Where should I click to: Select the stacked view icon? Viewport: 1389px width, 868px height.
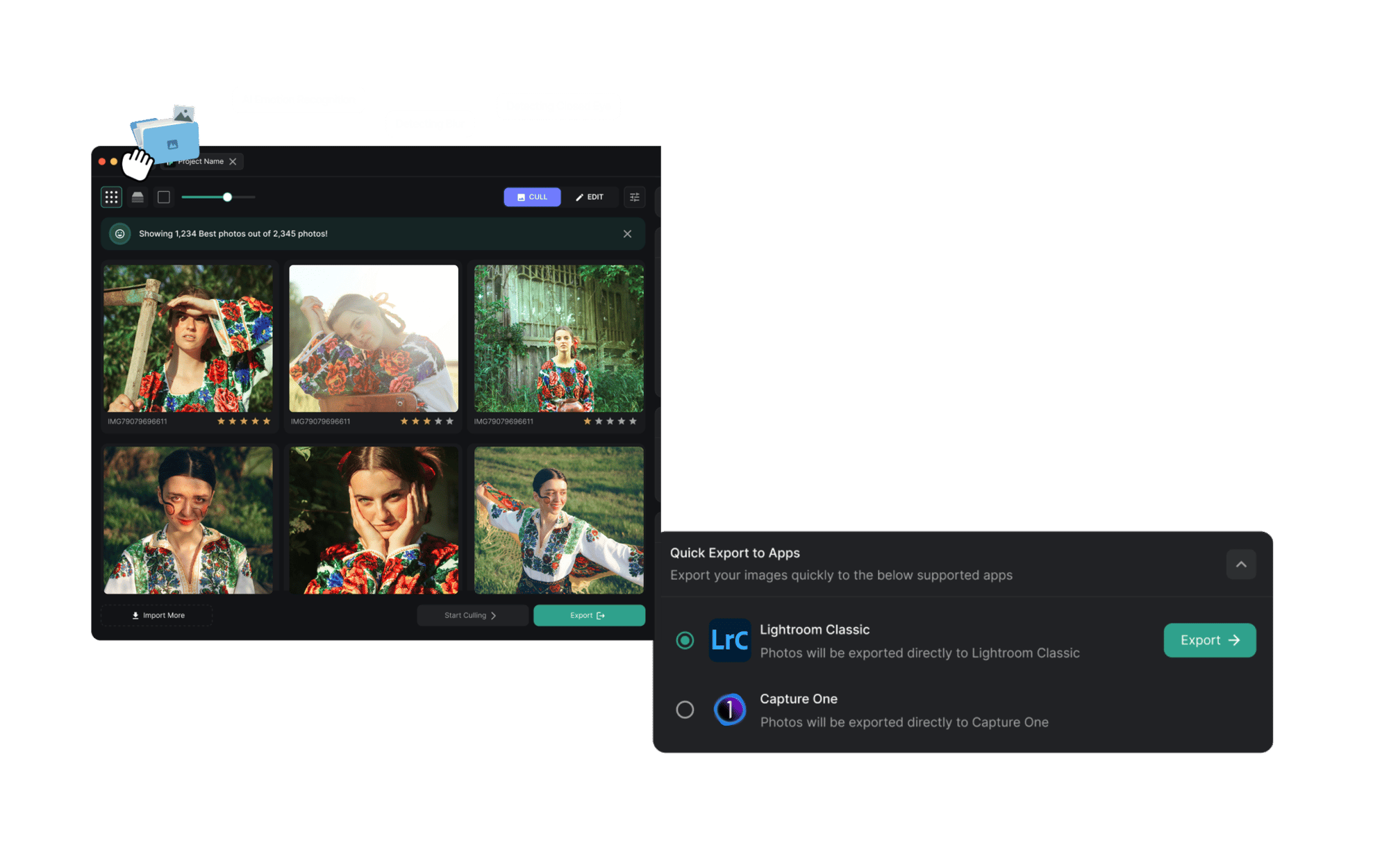[138, 197]
